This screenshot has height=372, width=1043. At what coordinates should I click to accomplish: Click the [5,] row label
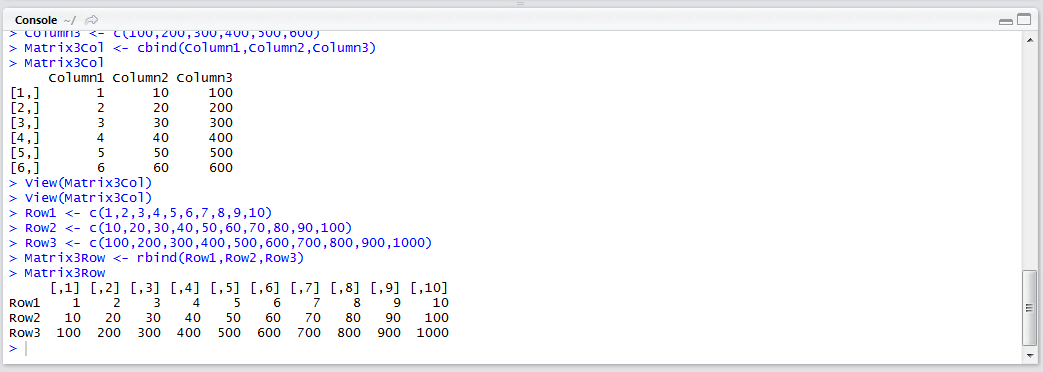(x=25, y=153)
